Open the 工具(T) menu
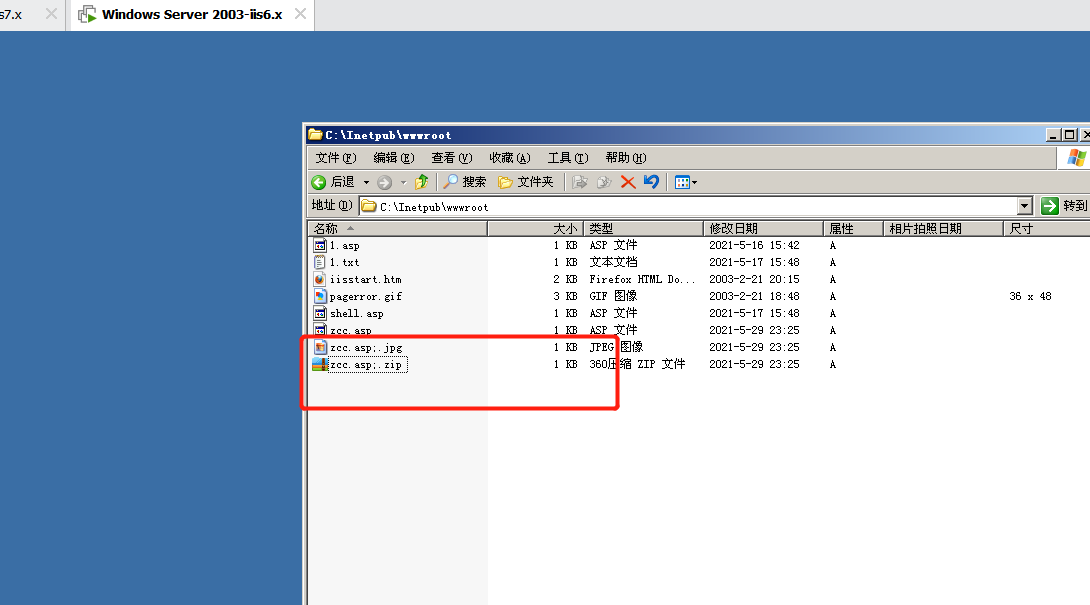1090x605 pixels. [x=568, y=158]
